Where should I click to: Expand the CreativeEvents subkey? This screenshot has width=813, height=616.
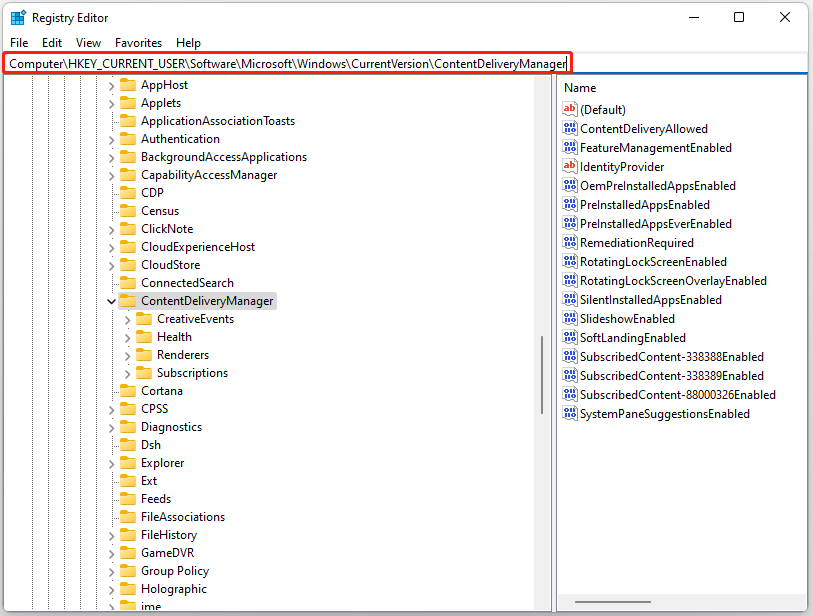pos(128,320)
